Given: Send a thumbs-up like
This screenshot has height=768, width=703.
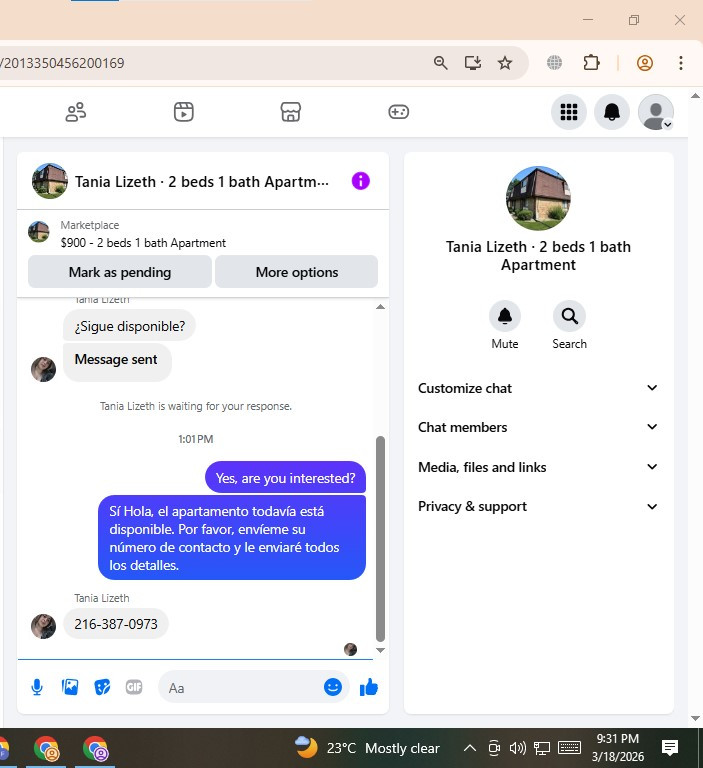Looking at the screenshot, I should tap(369, 687).
